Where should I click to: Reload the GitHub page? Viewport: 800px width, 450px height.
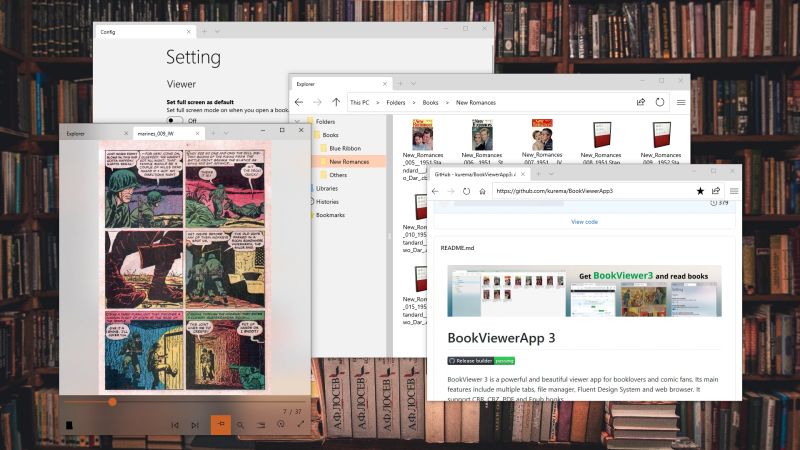pyautogui.click(x=466, y=191)
